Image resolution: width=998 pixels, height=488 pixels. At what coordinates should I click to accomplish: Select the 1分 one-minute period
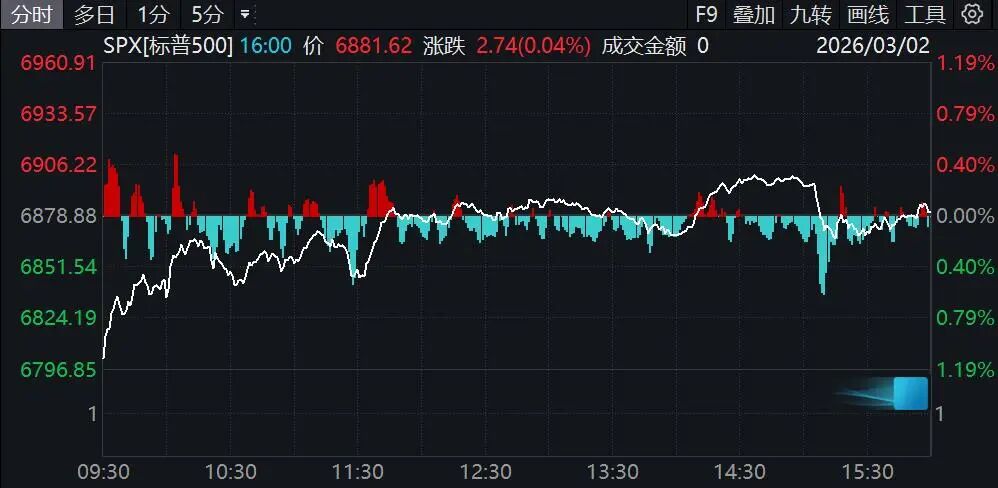[x=153, y=14]
